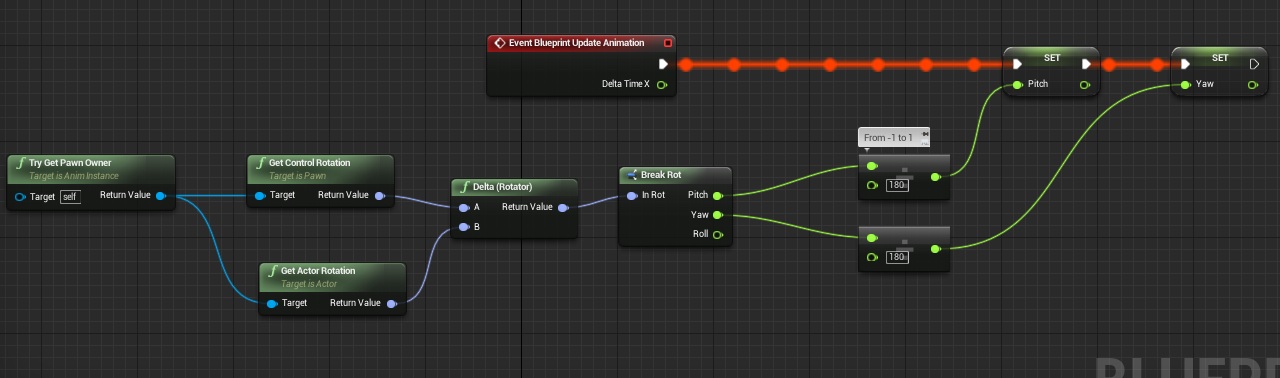Screen dimensions: 1280x378
Task: Click Yaw input pin on SET Yaw node
Action: [1186, 84]
